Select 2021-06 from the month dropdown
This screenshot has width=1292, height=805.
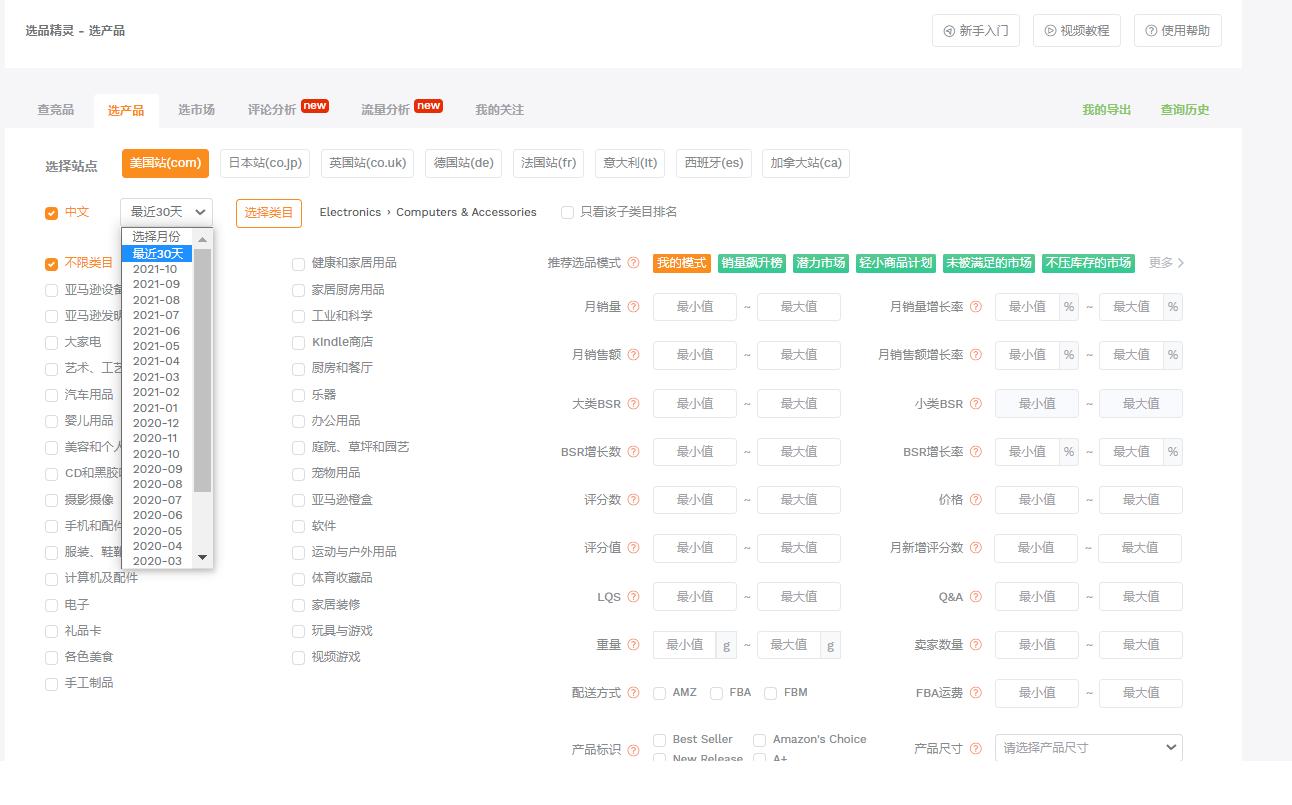pyautogui.click(x=156, y=330)
